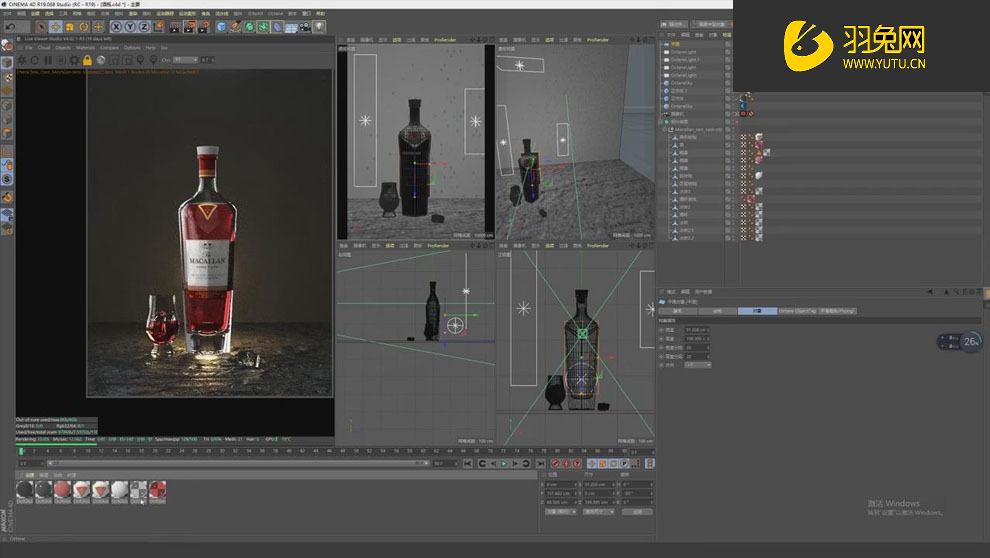
Task: Open the object coordinate mode dropdown
Action: (x=561, y=512)
